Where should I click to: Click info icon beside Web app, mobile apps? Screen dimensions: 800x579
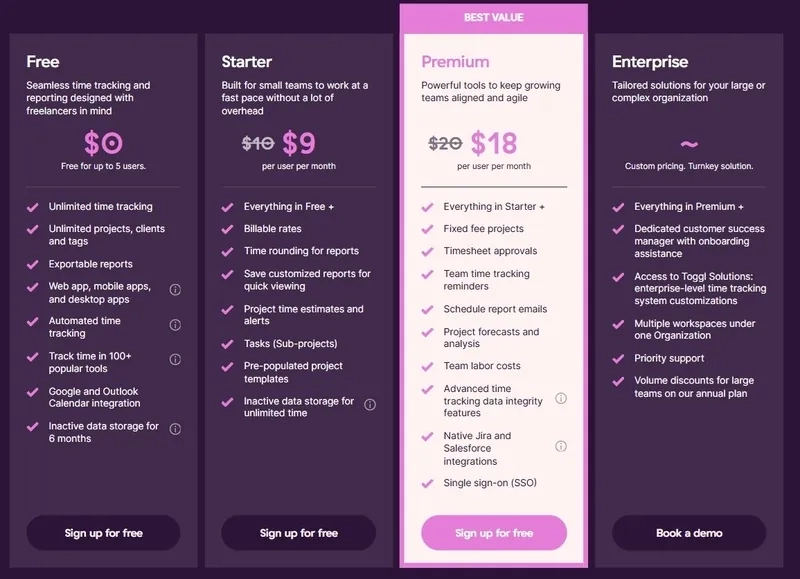tap(175, 290)
